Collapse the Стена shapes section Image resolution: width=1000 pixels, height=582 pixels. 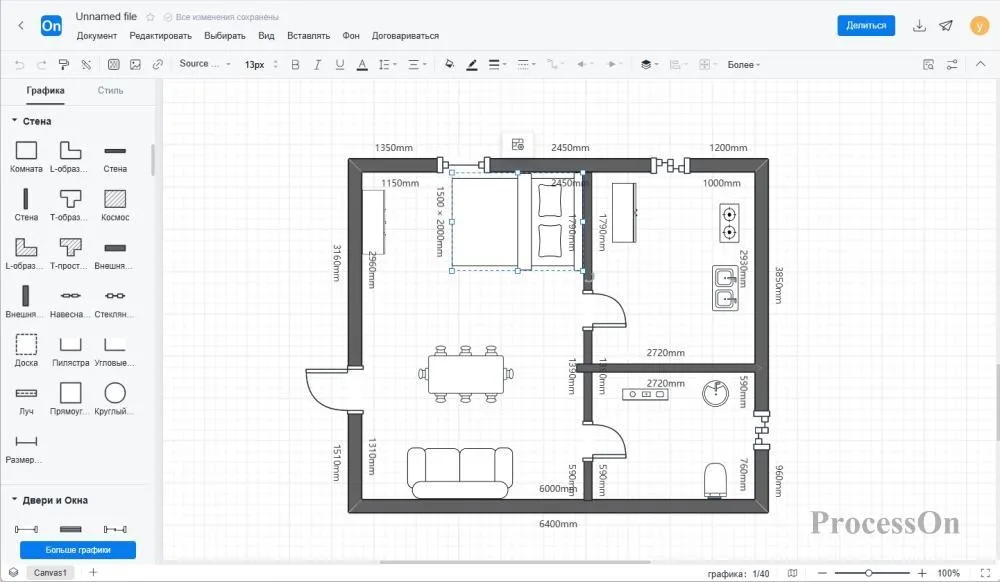[x=15, y=120]
